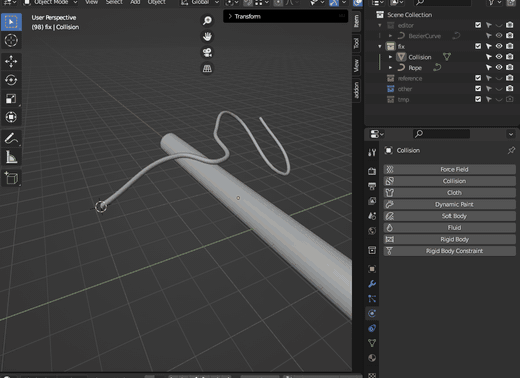Toggle camera view with camera gizmo
The width and height of the screenshot is (520, 378).
click(207, 52)
